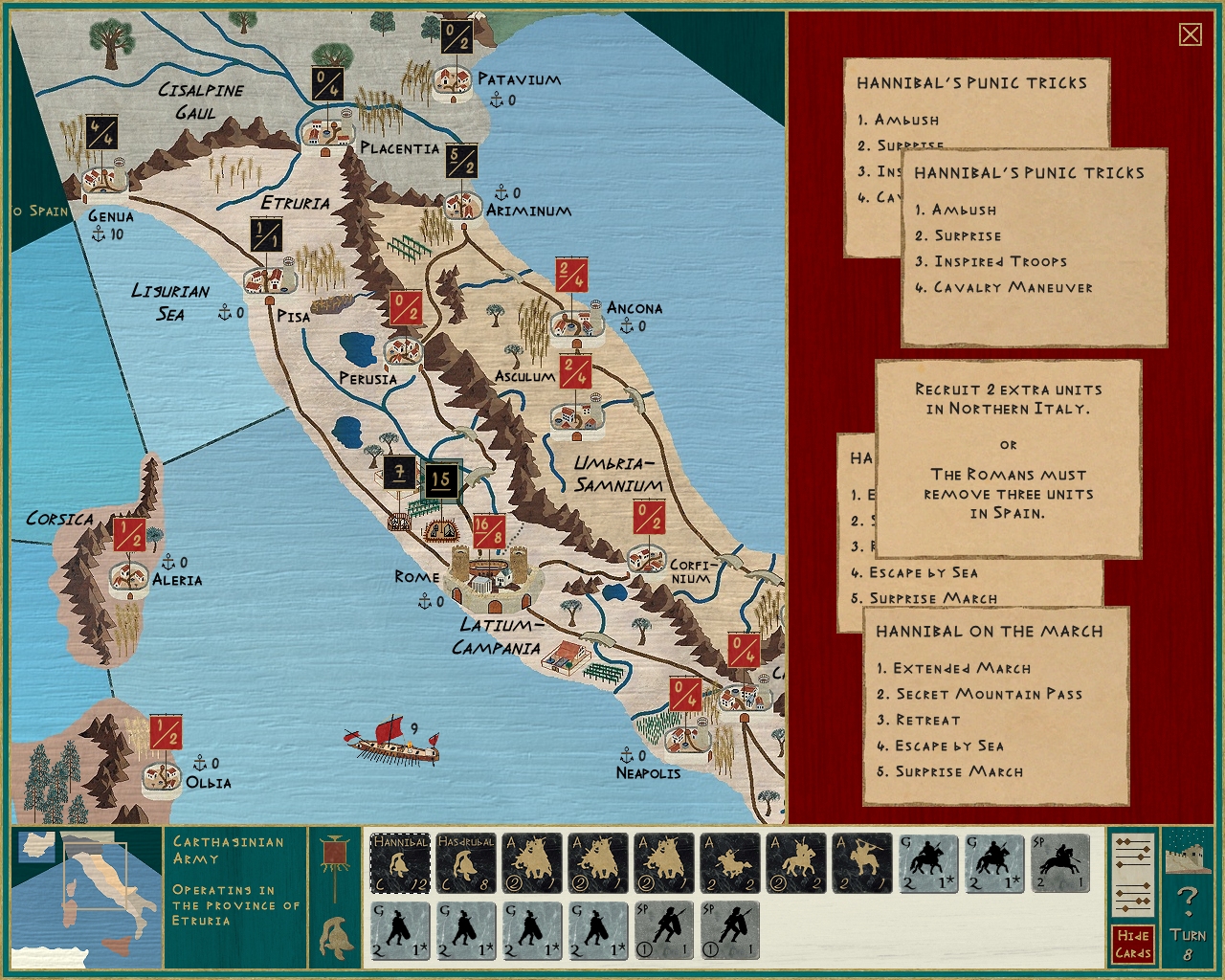
Task: Click the 'To Spain' map edge label
Action: [x=40, y=211]
